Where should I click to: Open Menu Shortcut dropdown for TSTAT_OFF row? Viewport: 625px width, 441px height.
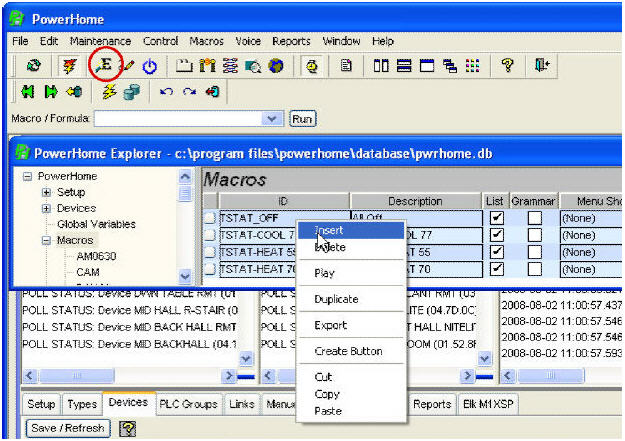click(x=591, y=218)
